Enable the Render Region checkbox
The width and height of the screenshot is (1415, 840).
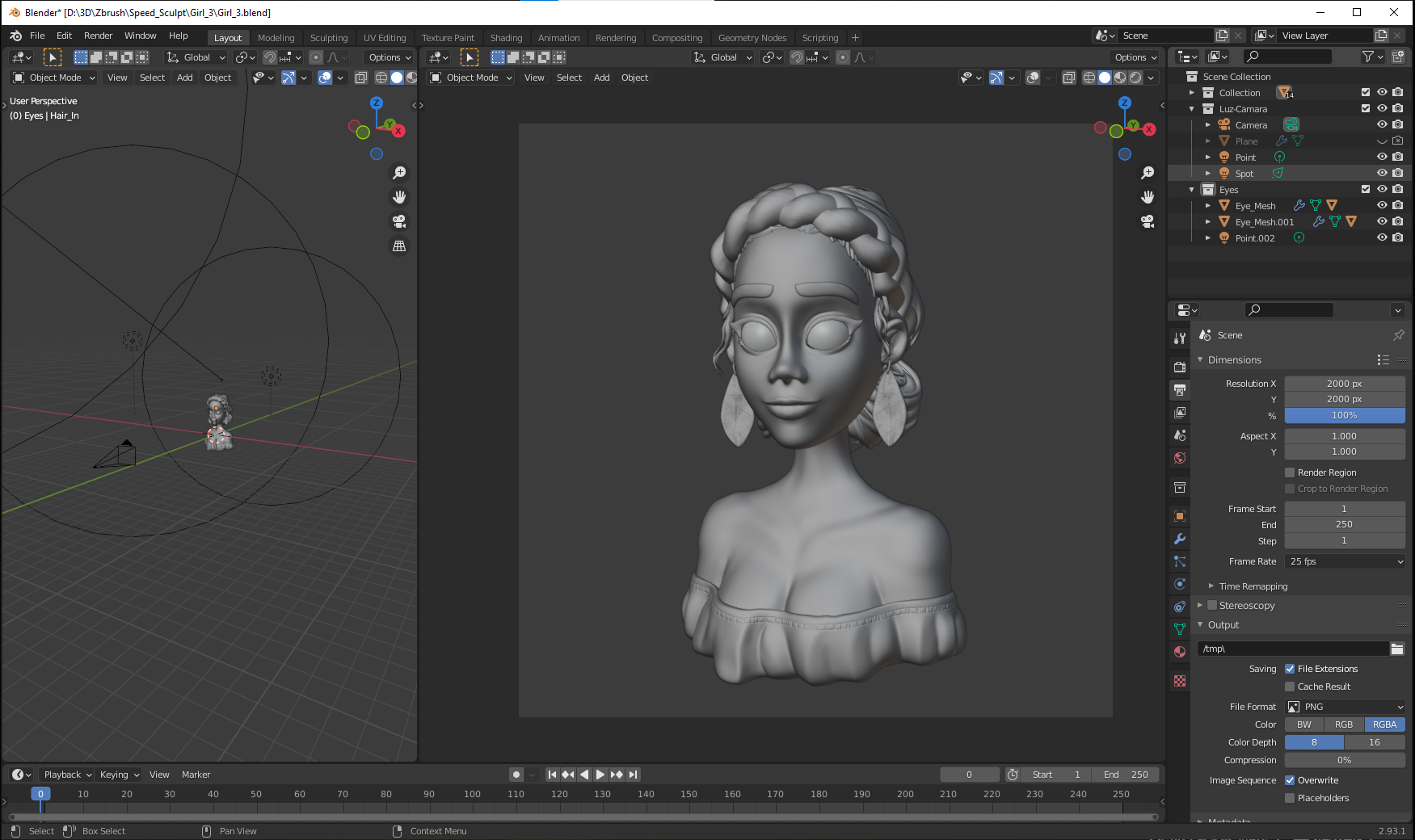coord(1290,472)
